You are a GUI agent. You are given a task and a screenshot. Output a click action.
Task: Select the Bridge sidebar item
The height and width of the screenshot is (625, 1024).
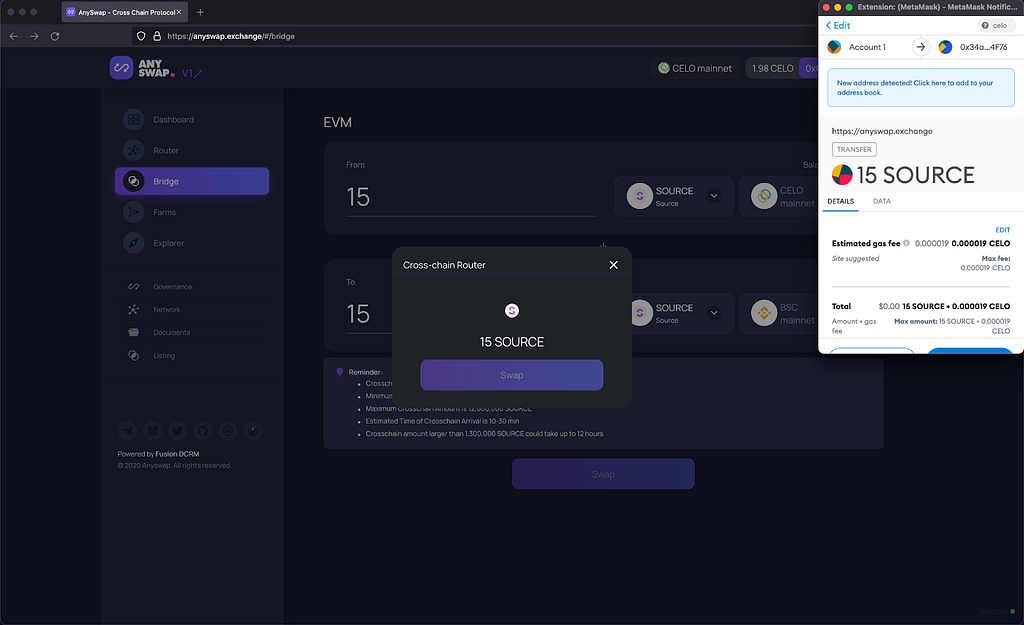(x=191, y=181)
